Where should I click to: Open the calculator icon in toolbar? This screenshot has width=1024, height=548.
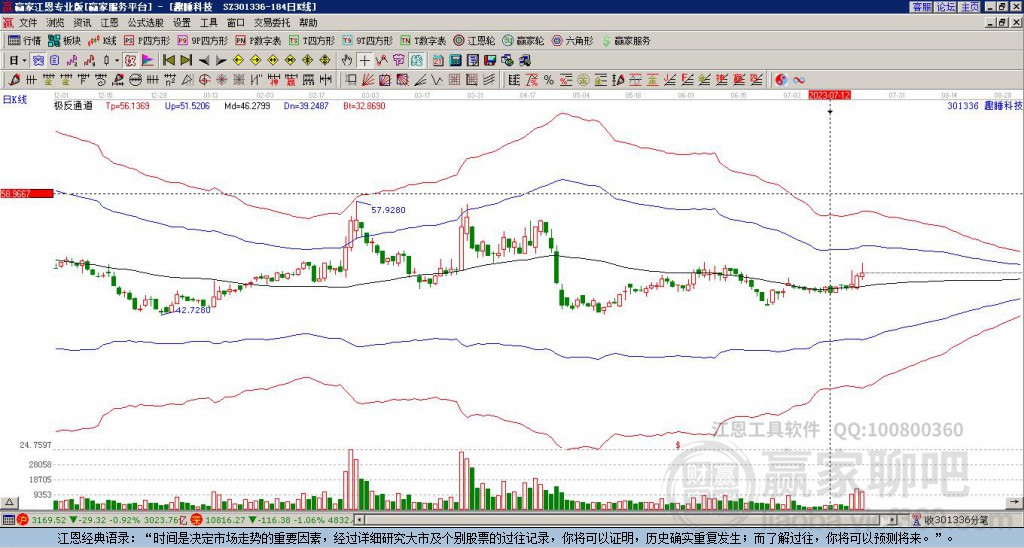point(455,61)
